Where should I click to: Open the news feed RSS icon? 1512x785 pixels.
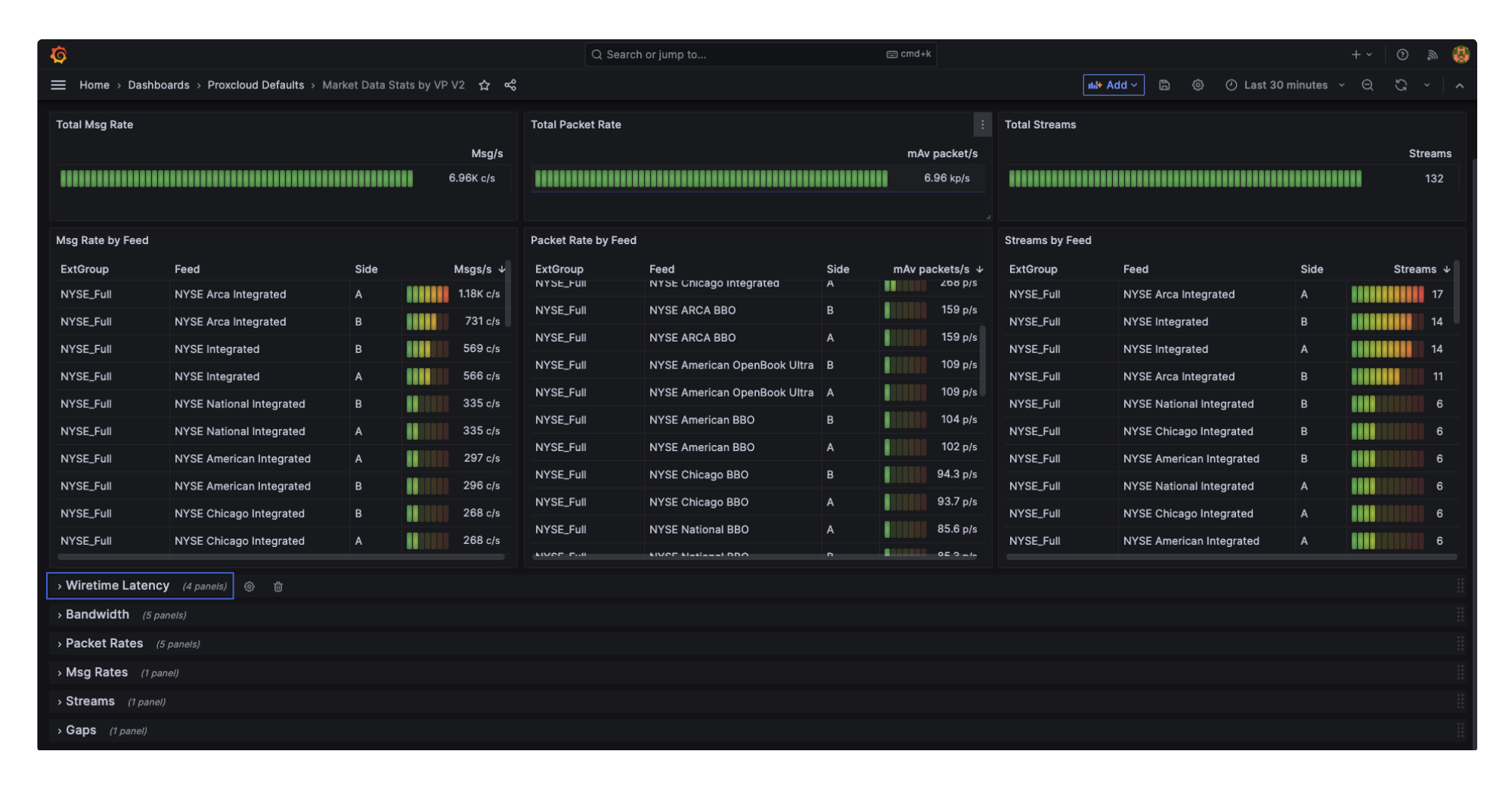[x=1432, y=54]
